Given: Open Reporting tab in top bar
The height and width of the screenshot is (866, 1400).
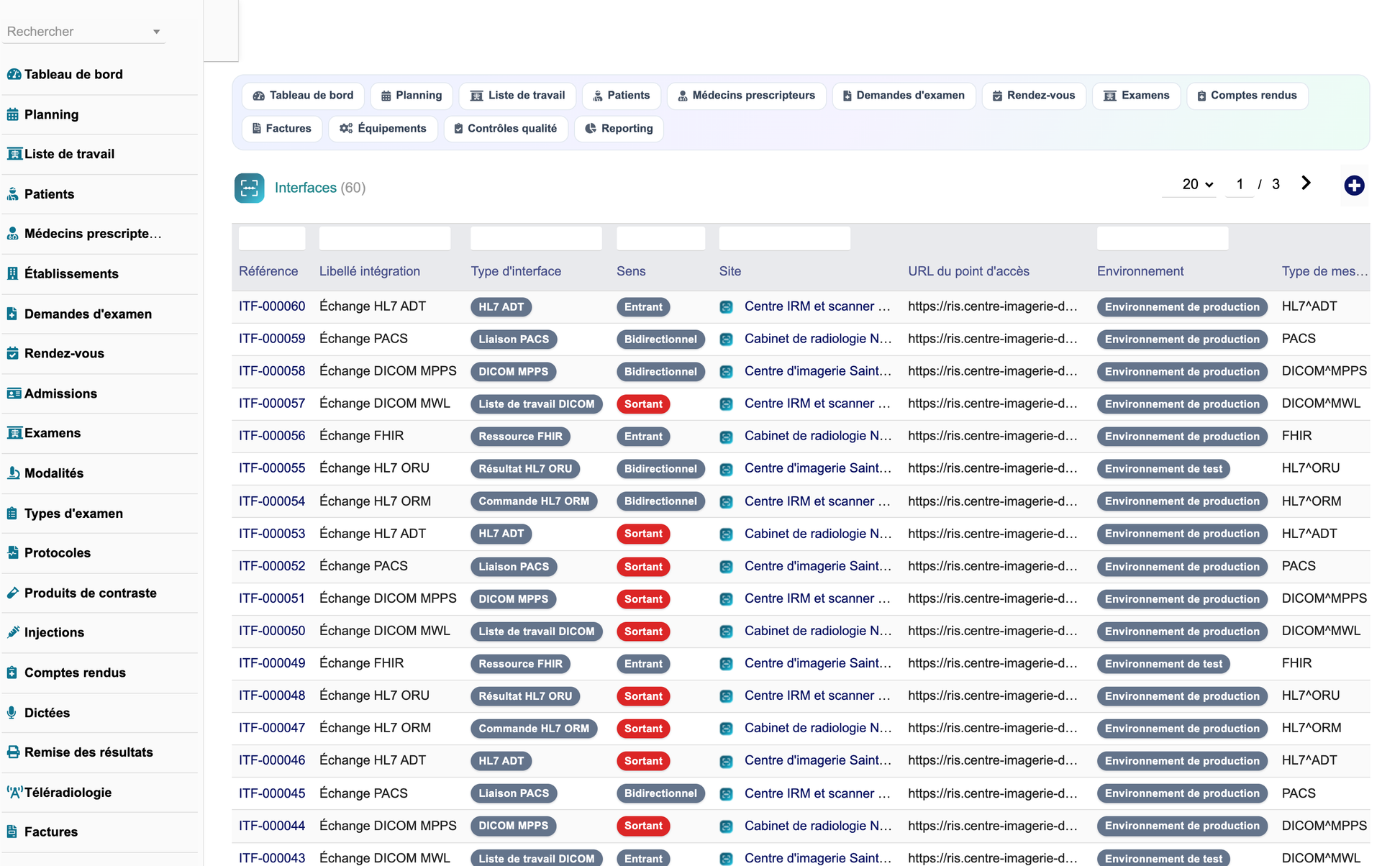Looking at the screenshot, I should (619, 129).
